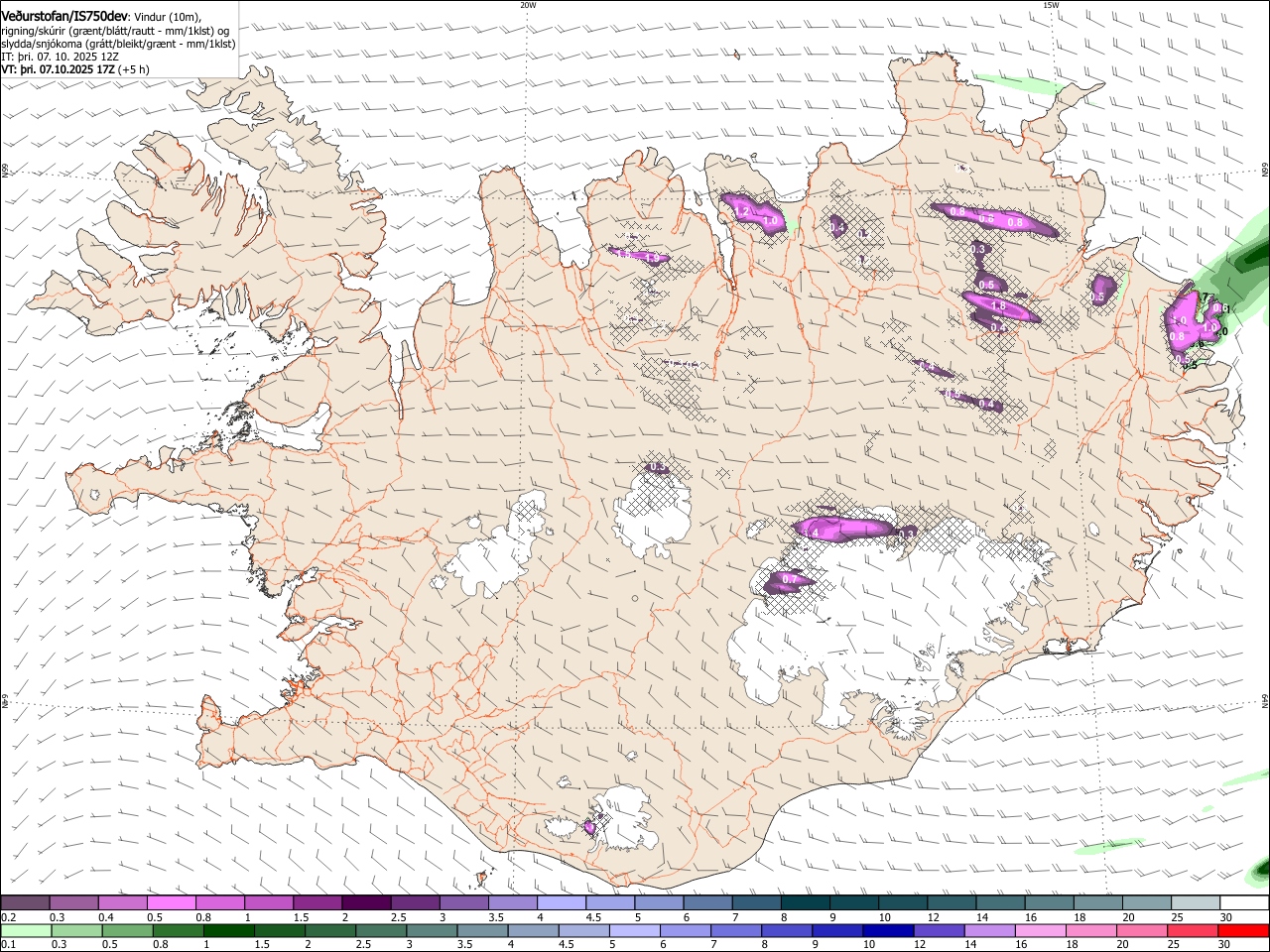Pick the lower legend swatch labeled 5
This screenshot has height=952, width=1270.
(634, 930)
